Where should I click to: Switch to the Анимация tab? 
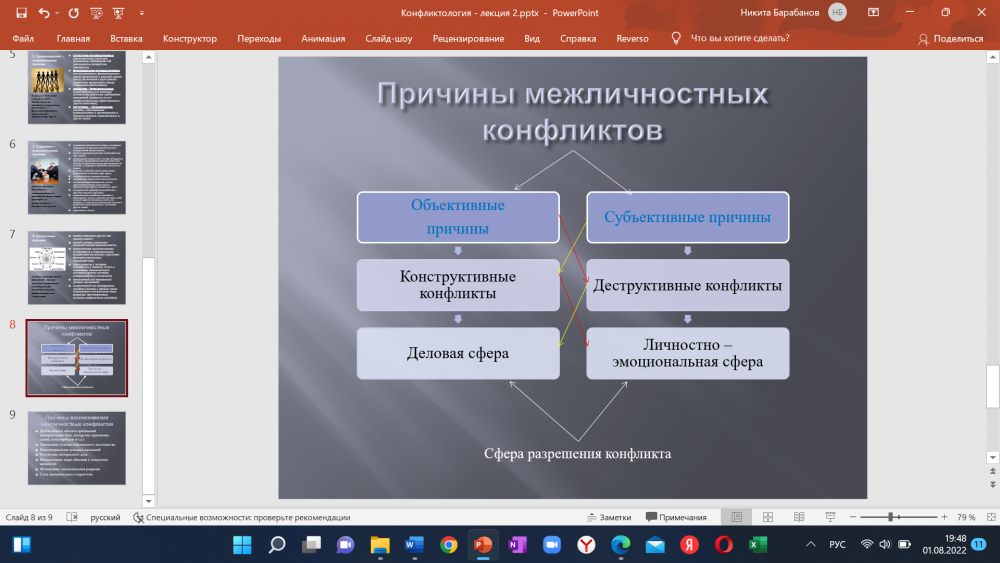pyautogui.click(x=323, y=38)
